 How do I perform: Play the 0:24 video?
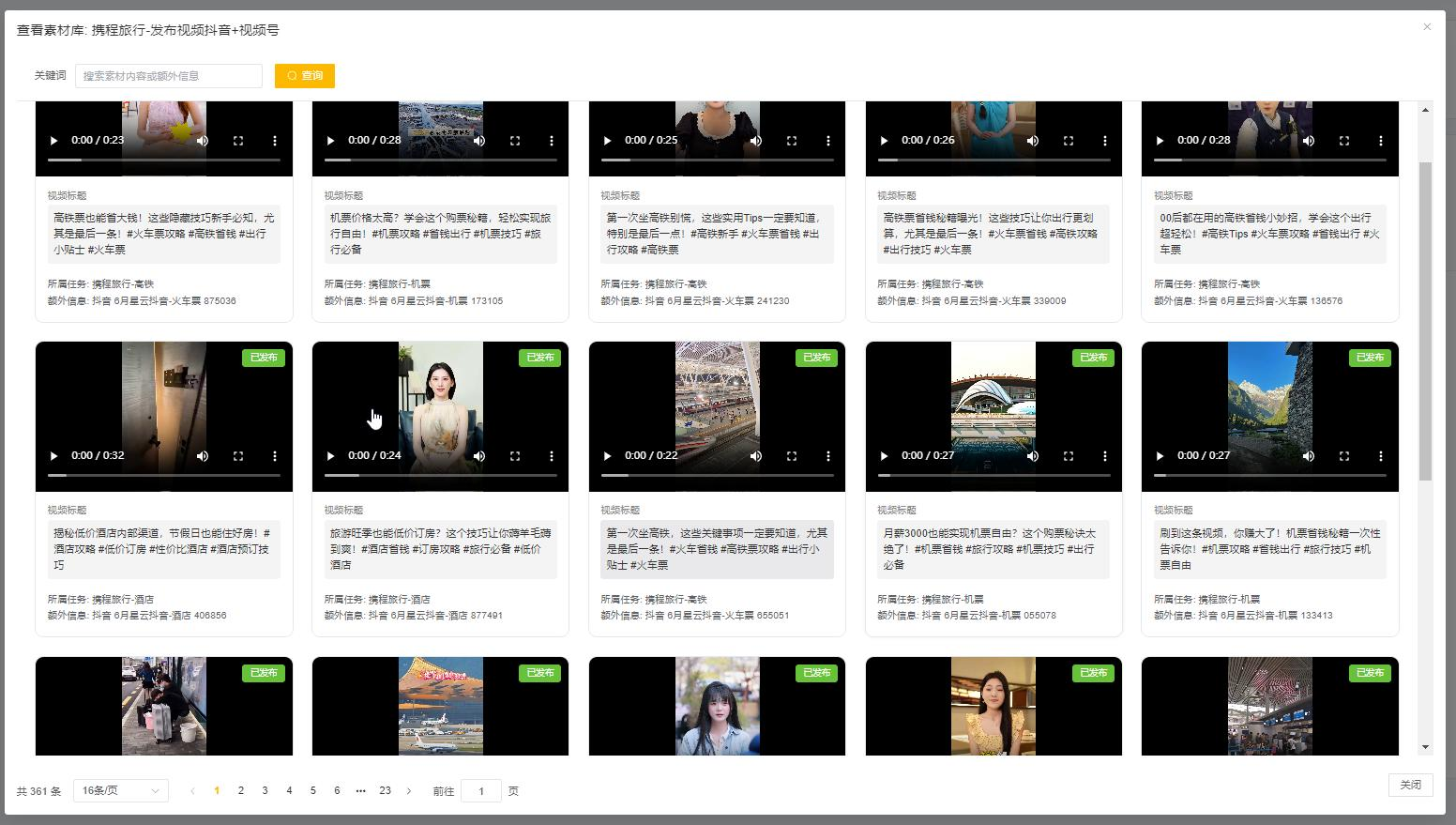point(330,456)
